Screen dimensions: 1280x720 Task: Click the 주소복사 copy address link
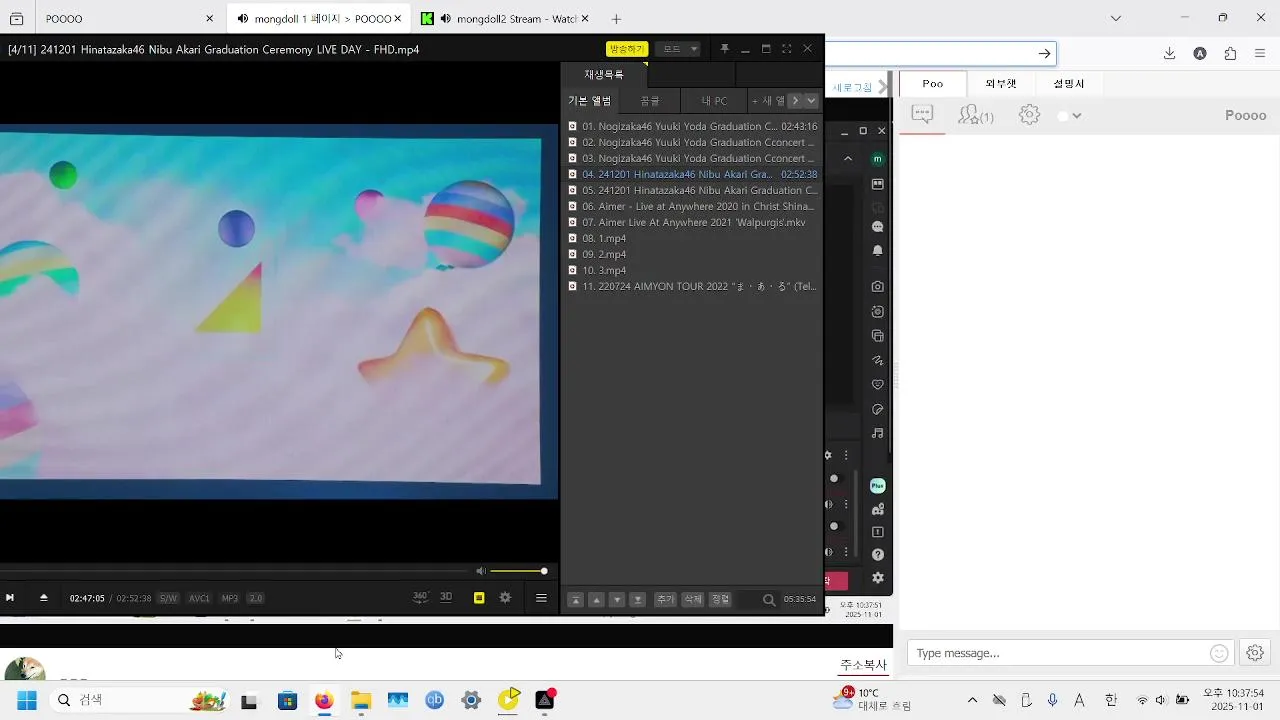click(x=863, y=665)
